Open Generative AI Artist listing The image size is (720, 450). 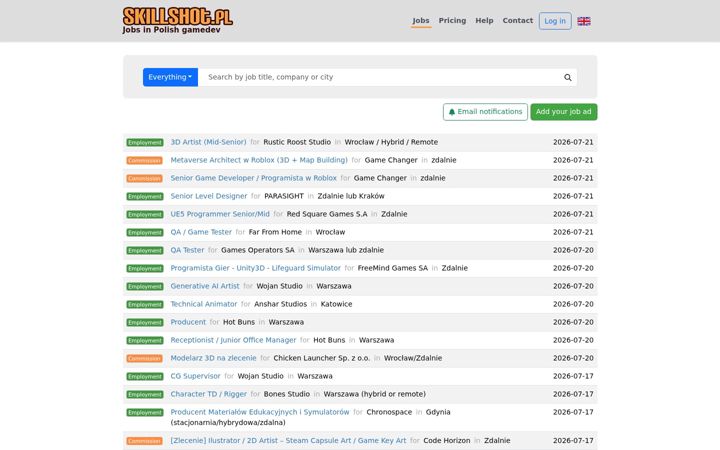(x=205, y=286)
